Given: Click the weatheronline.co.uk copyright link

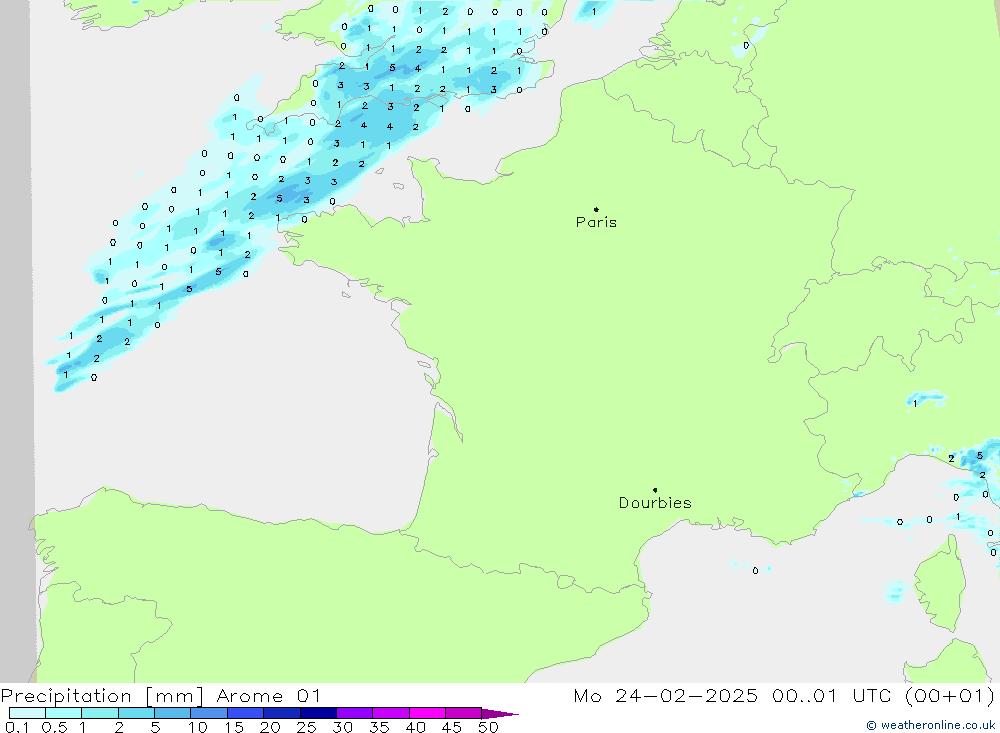Looking at the screenshot, I should coord(930,725).
